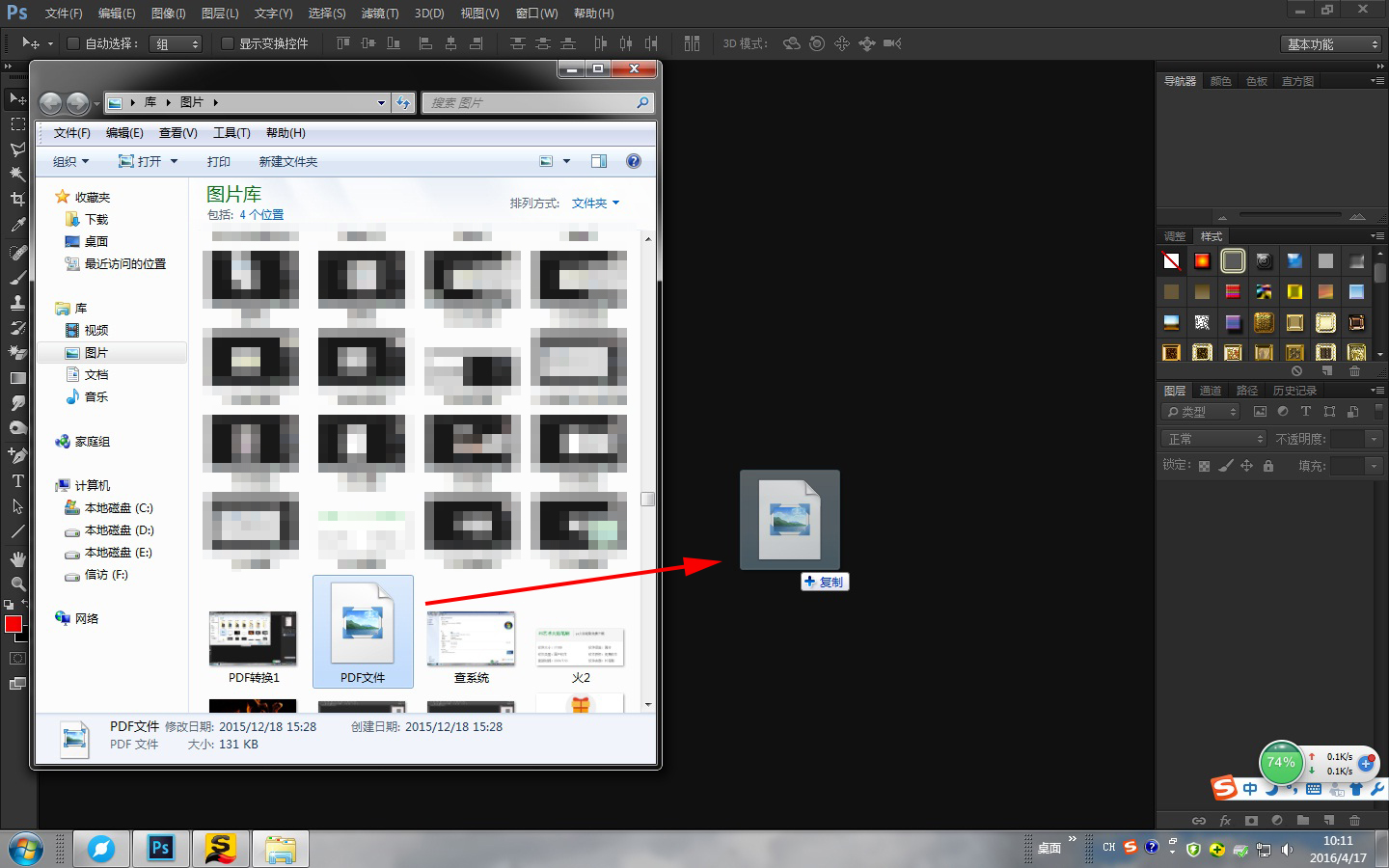Viewport: 1389px width, 868px height.
Task: Open the 组织 dropdown in Explorer
Action: tap(71, 161)
